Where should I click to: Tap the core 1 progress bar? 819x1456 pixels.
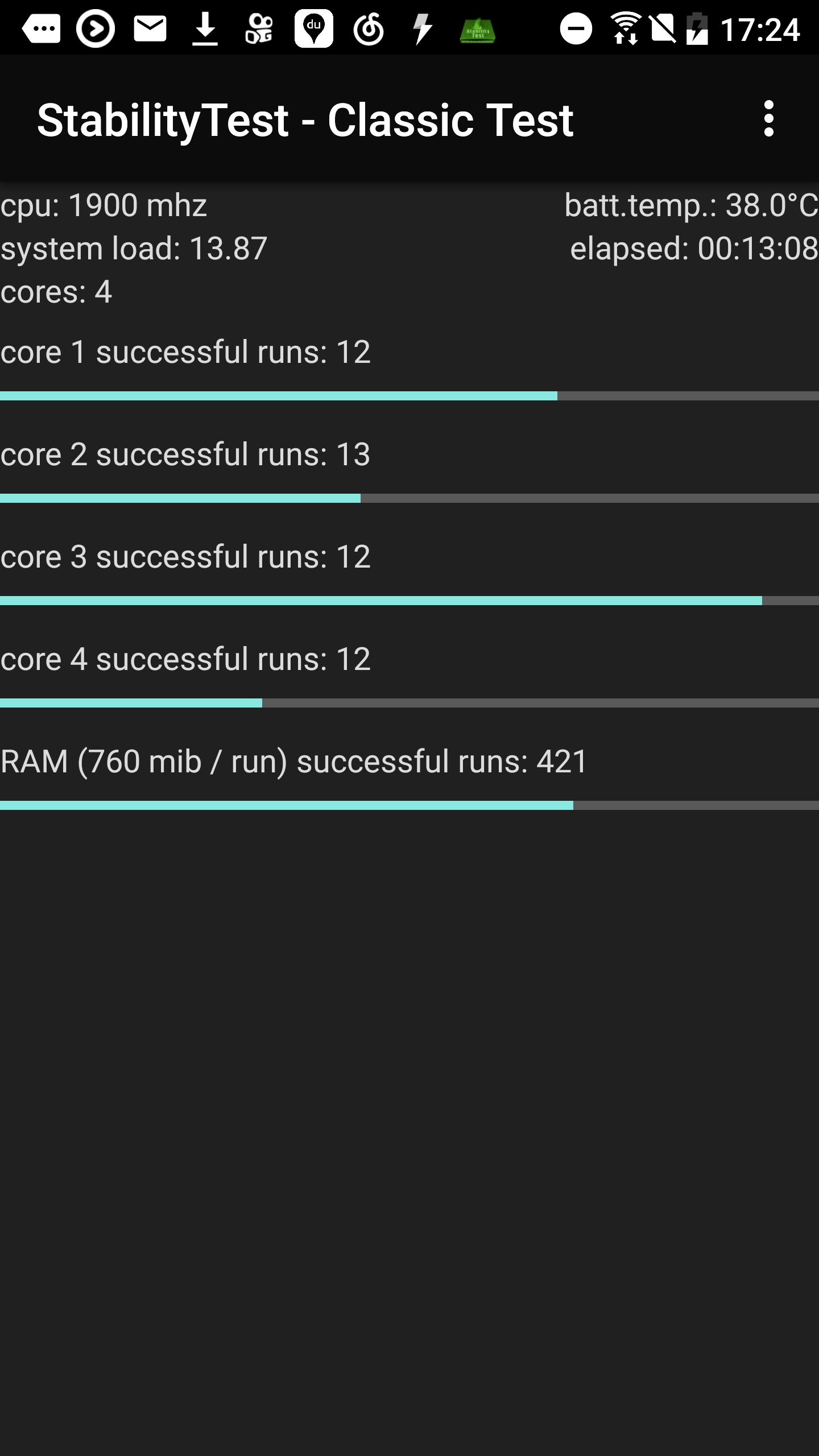click(x=409, y=396)
